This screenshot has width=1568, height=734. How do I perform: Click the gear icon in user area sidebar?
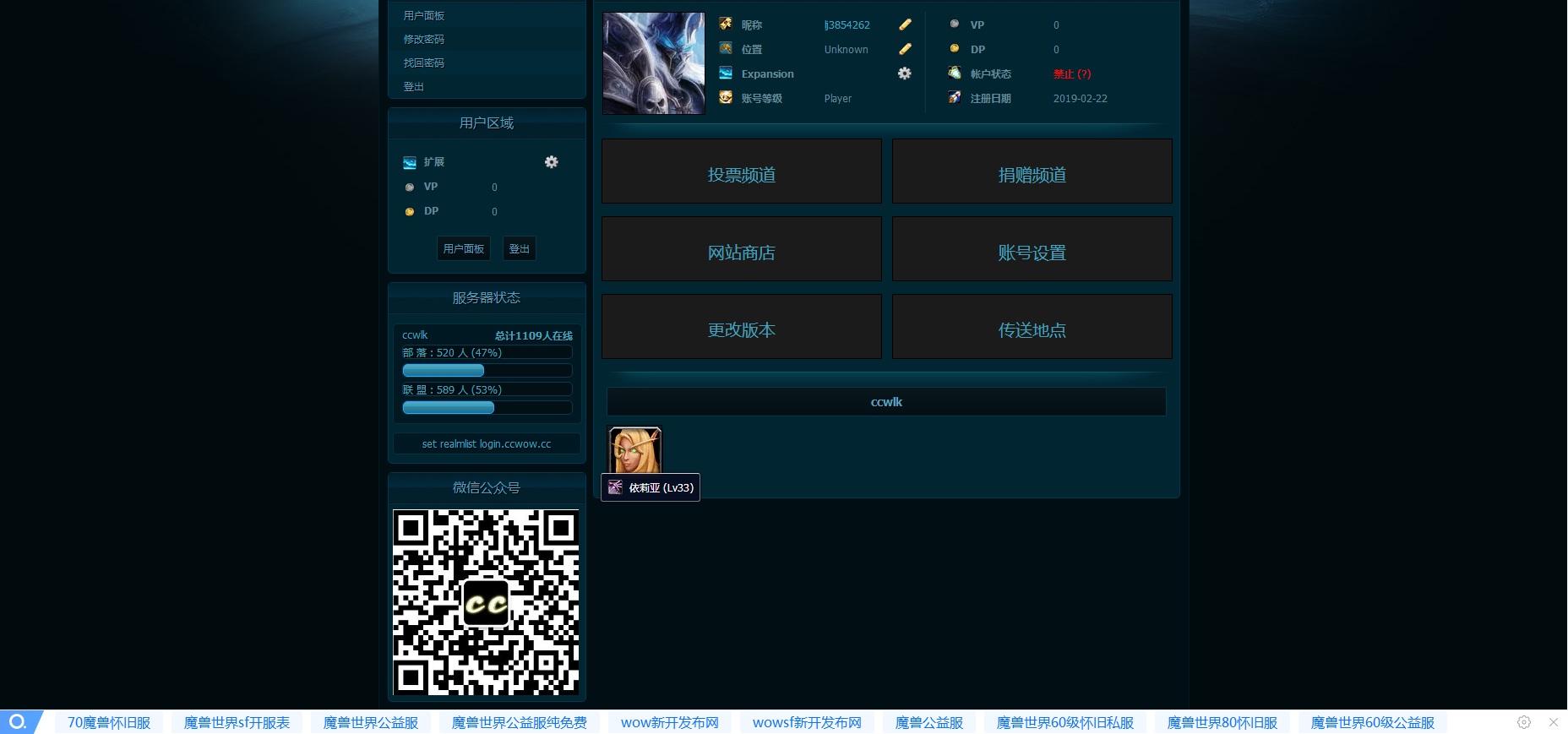click(551, 161)
